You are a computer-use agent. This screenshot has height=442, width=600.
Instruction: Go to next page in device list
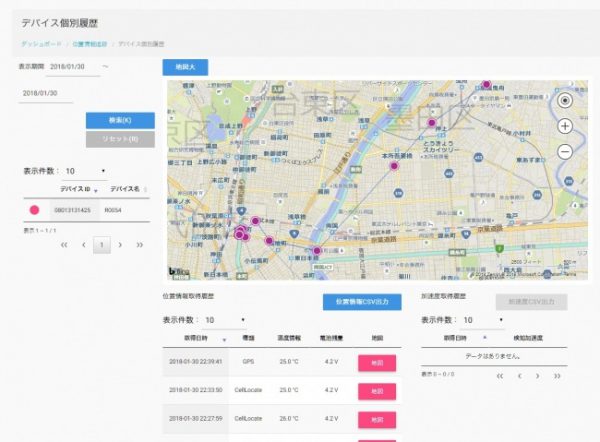click(120, 244)
